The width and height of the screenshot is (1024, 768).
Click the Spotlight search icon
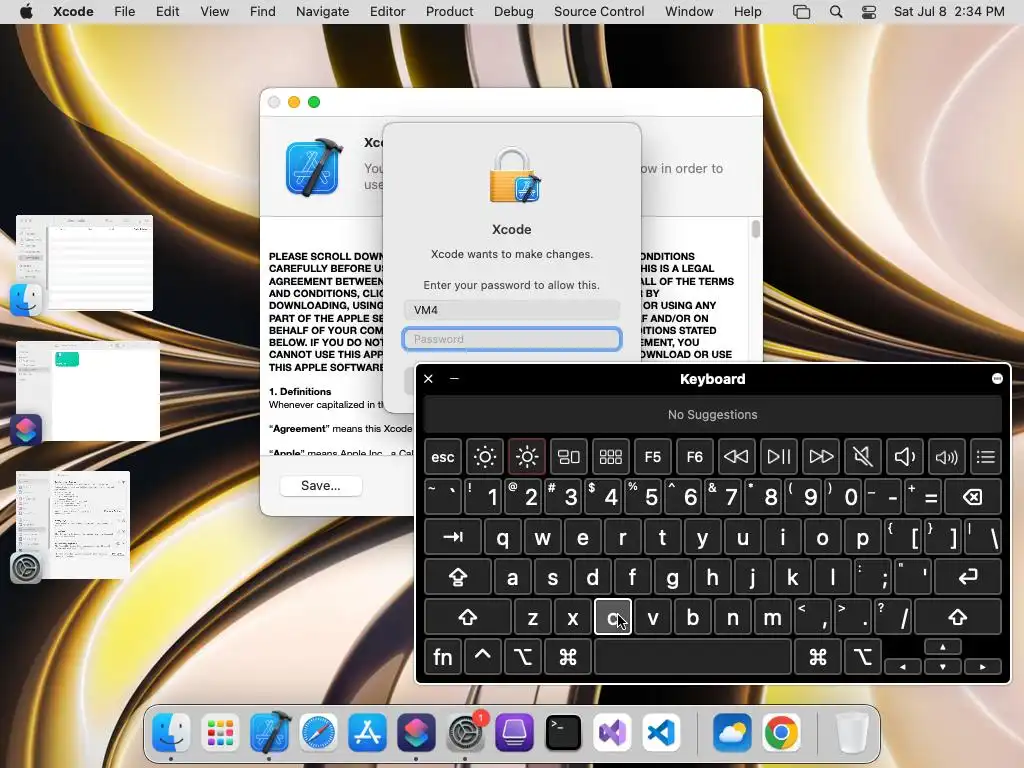[x=836, y=11]
